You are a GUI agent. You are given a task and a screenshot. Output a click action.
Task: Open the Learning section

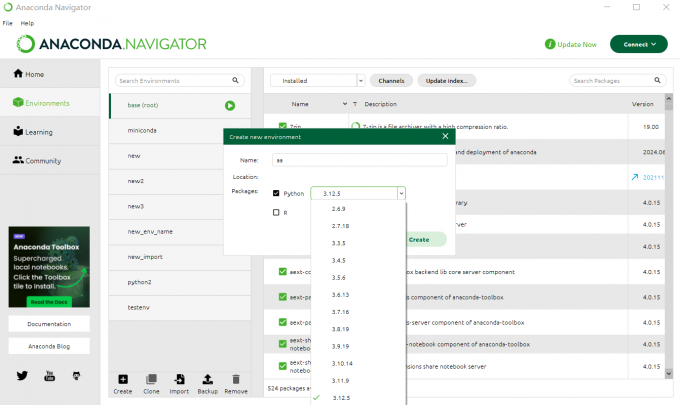pyautogui.click(x=33, y=132)
